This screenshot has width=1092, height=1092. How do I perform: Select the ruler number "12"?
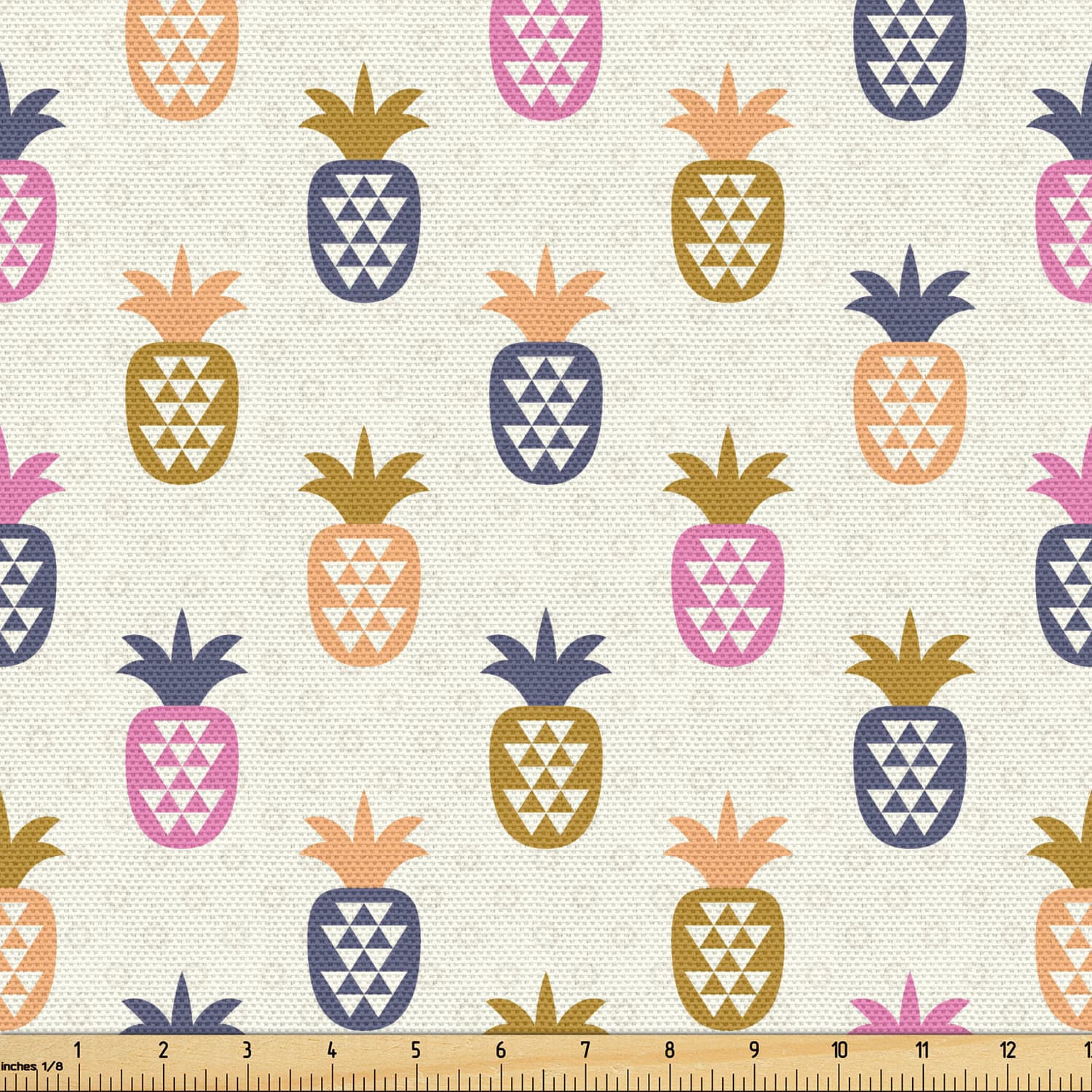coord(1008,1050)
